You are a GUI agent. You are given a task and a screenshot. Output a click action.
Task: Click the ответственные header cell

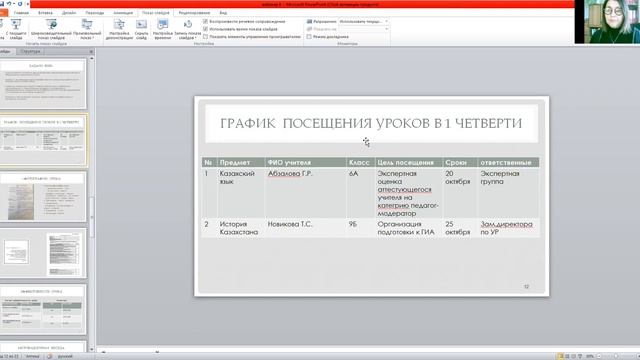pyautogui.click(x=508, y=162)
